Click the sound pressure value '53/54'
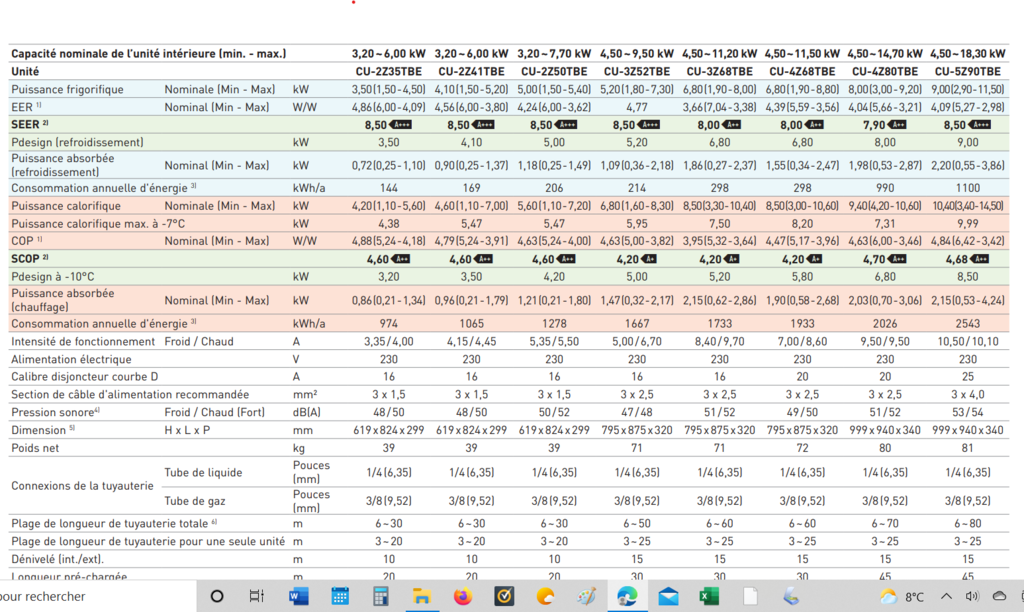 (x=968, y=412)
